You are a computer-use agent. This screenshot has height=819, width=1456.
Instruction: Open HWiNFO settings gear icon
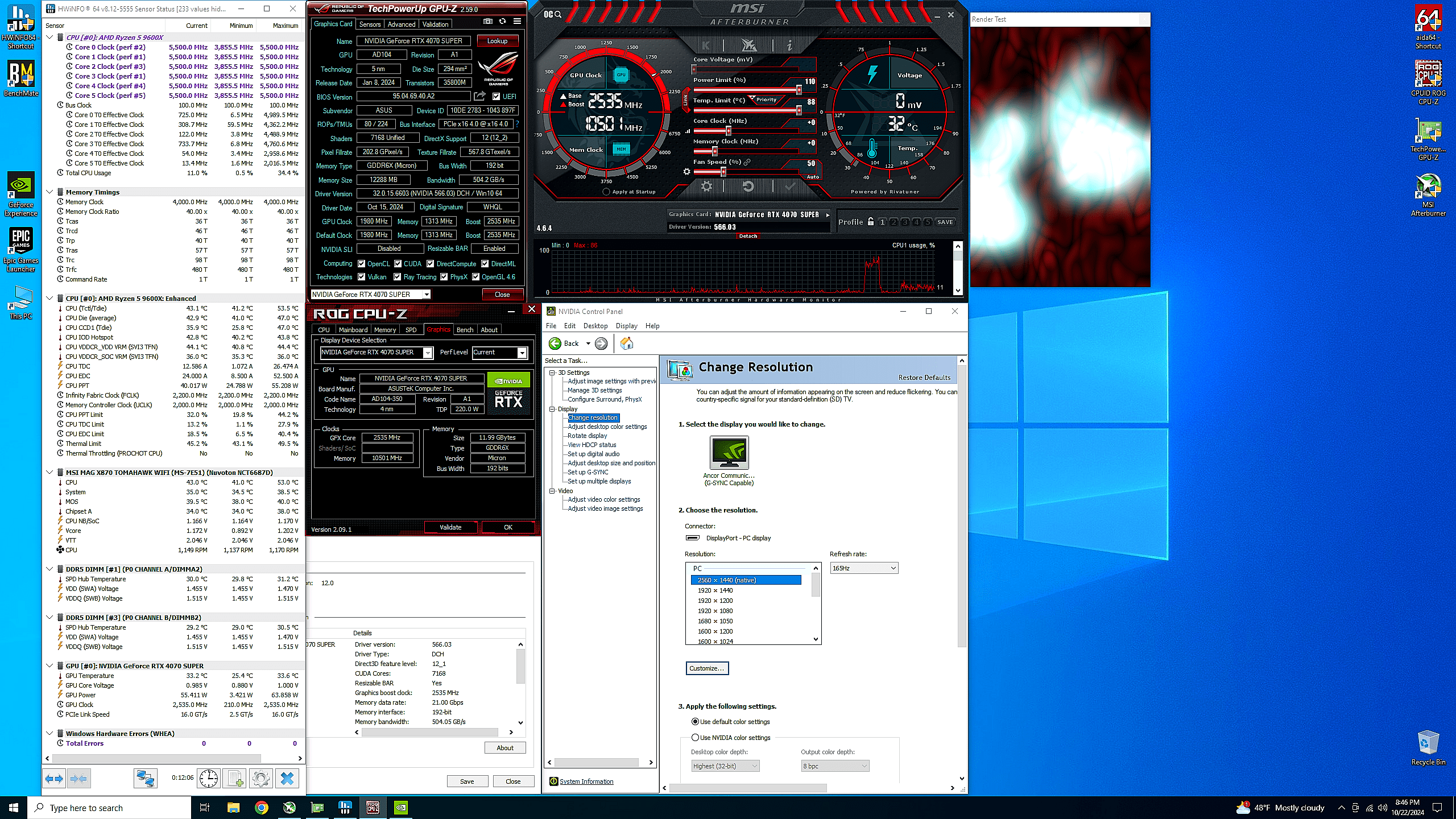[x=260, y=779]
